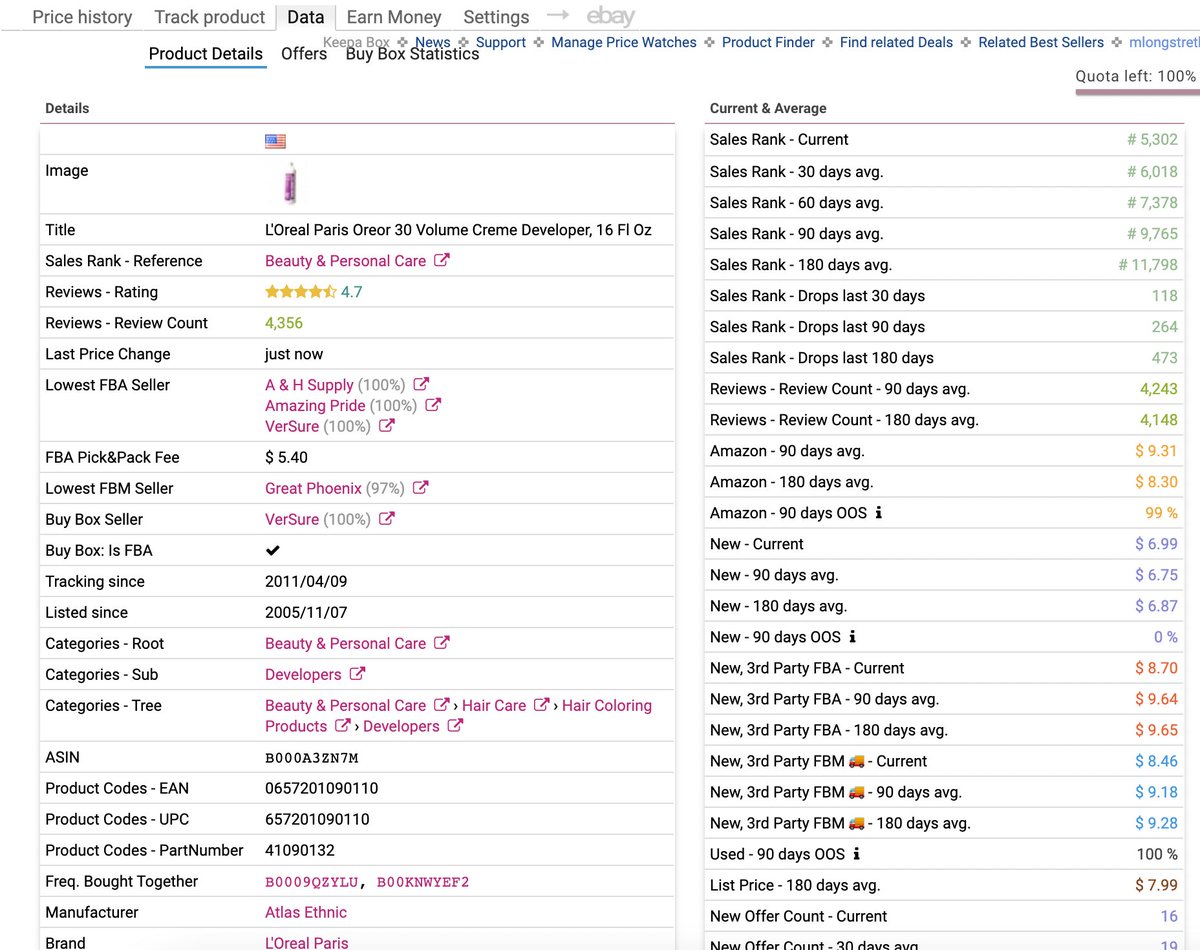Click the US flag locale icon

tap(275, 141)
